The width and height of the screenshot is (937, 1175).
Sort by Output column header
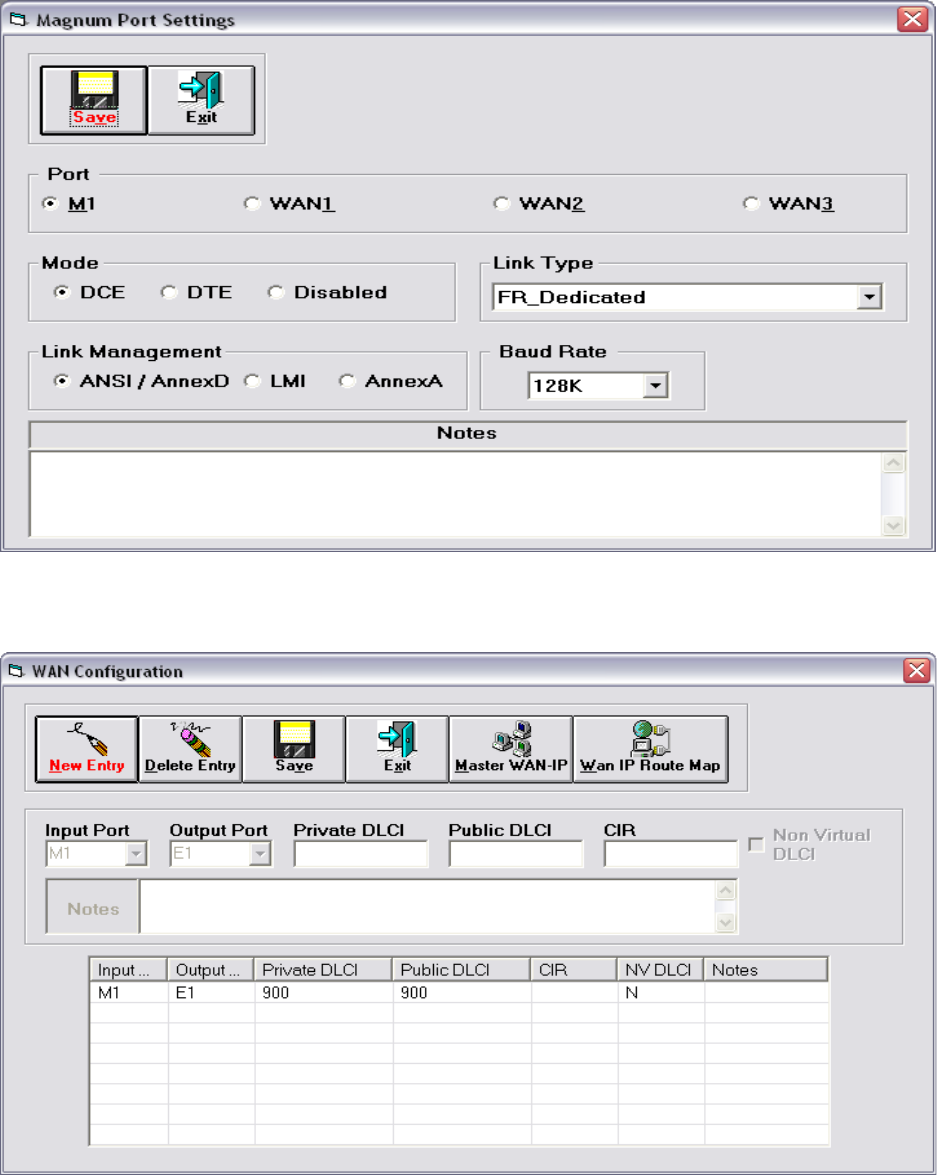(211, 970)
